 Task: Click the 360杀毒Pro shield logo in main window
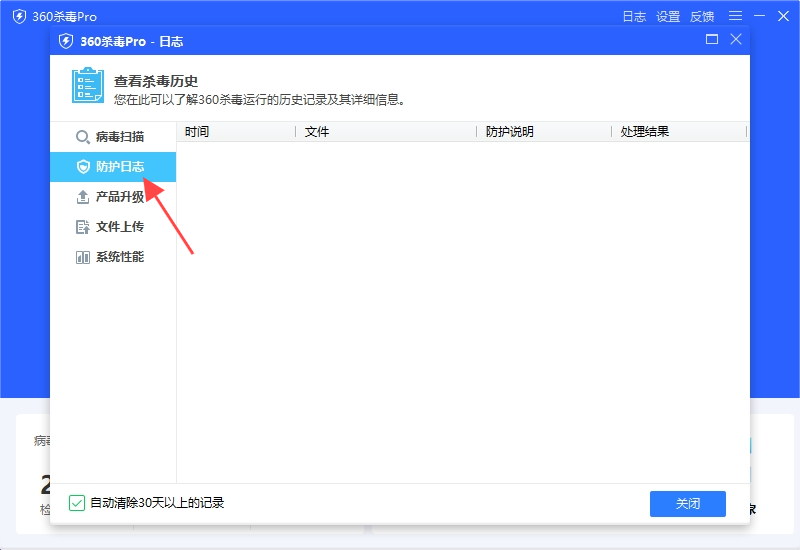pyautogui.click(x=19, y=17)
